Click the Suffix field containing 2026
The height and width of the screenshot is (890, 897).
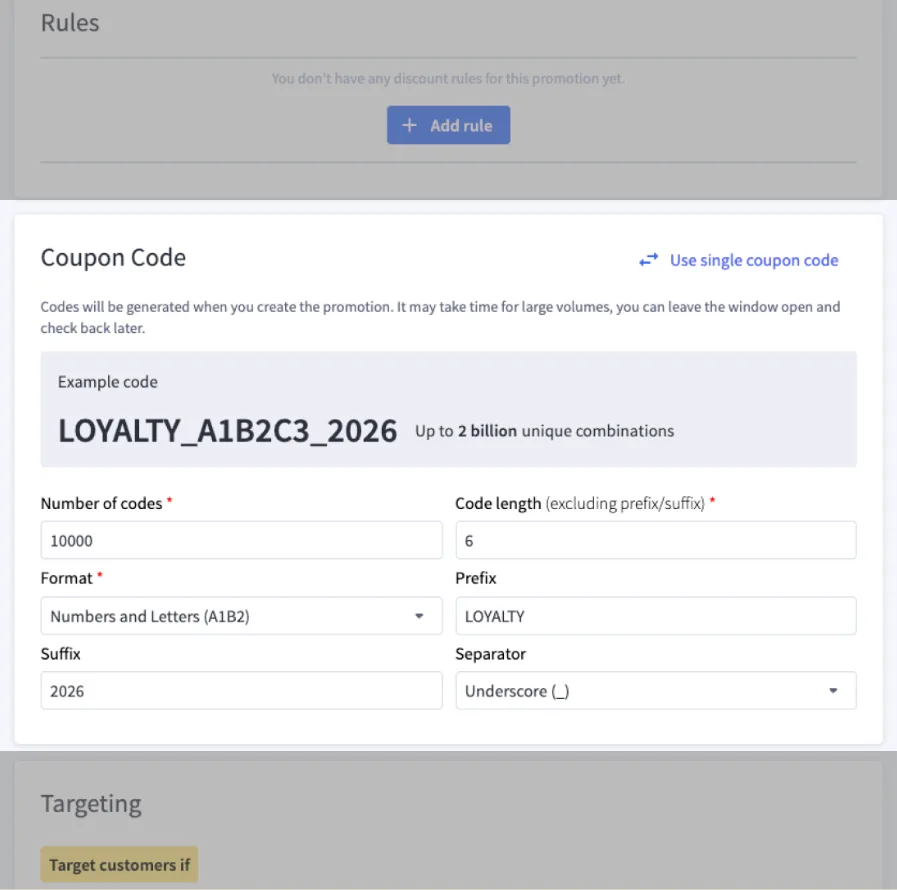(240, 690)
